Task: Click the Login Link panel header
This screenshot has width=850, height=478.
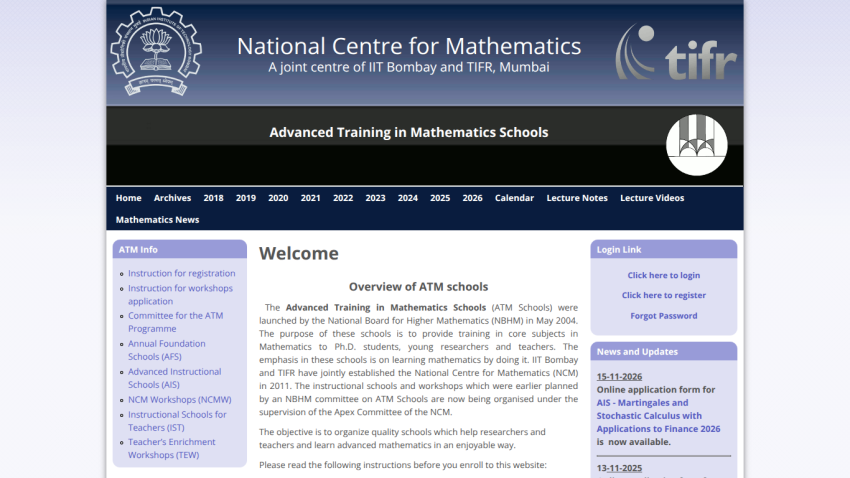Action: 664,249
